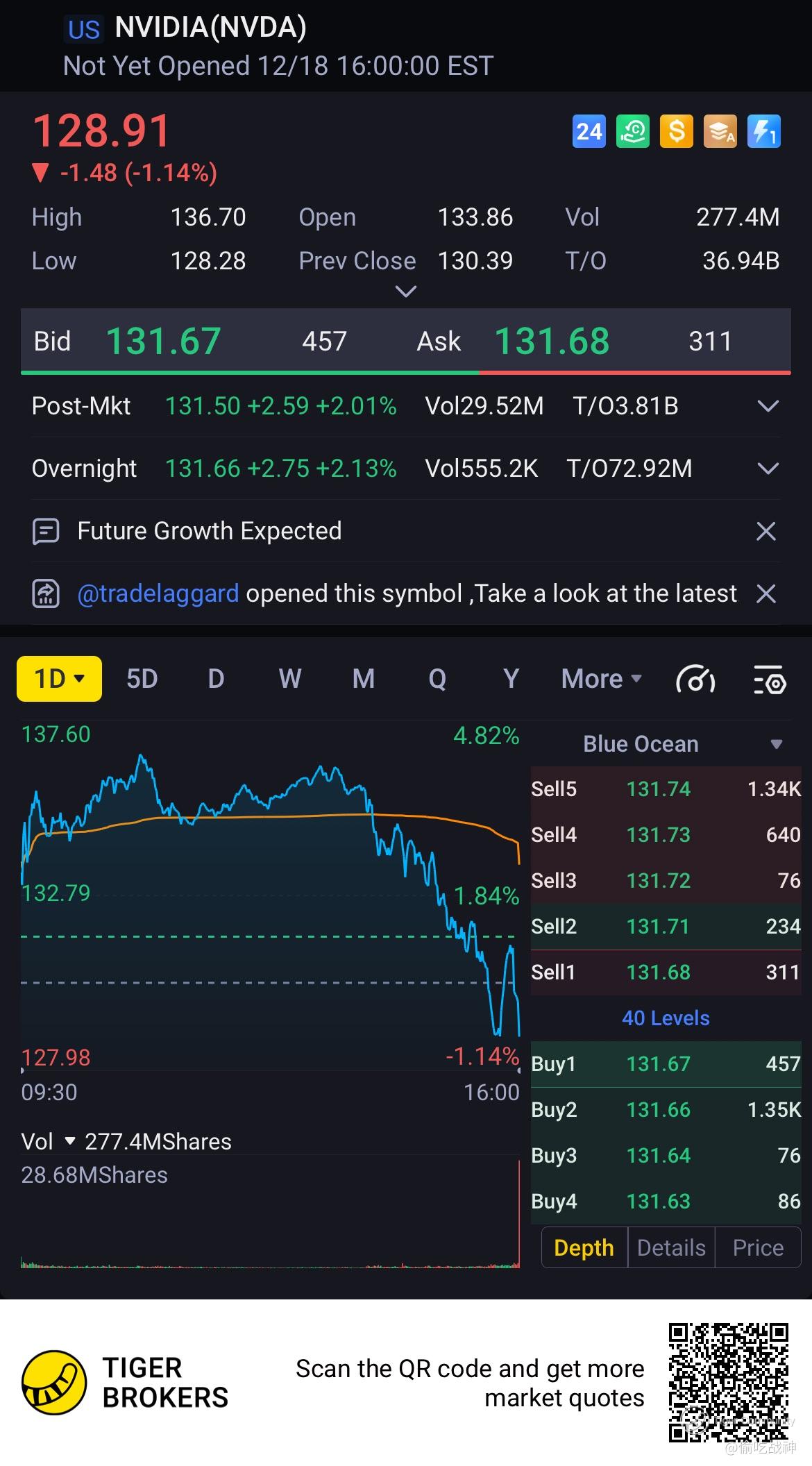Tap the T/O value 36.94B

pos(741,261)
